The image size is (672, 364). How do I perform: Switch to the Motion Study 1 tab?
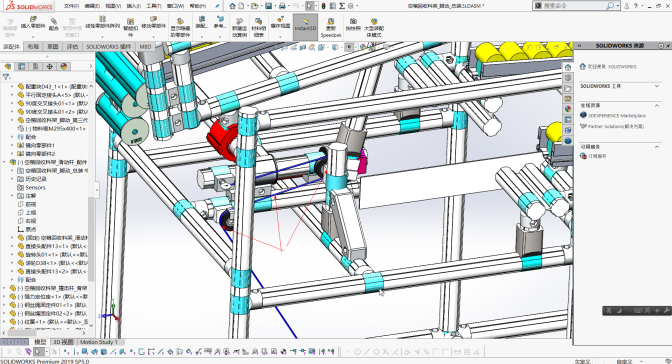point(99,342)
